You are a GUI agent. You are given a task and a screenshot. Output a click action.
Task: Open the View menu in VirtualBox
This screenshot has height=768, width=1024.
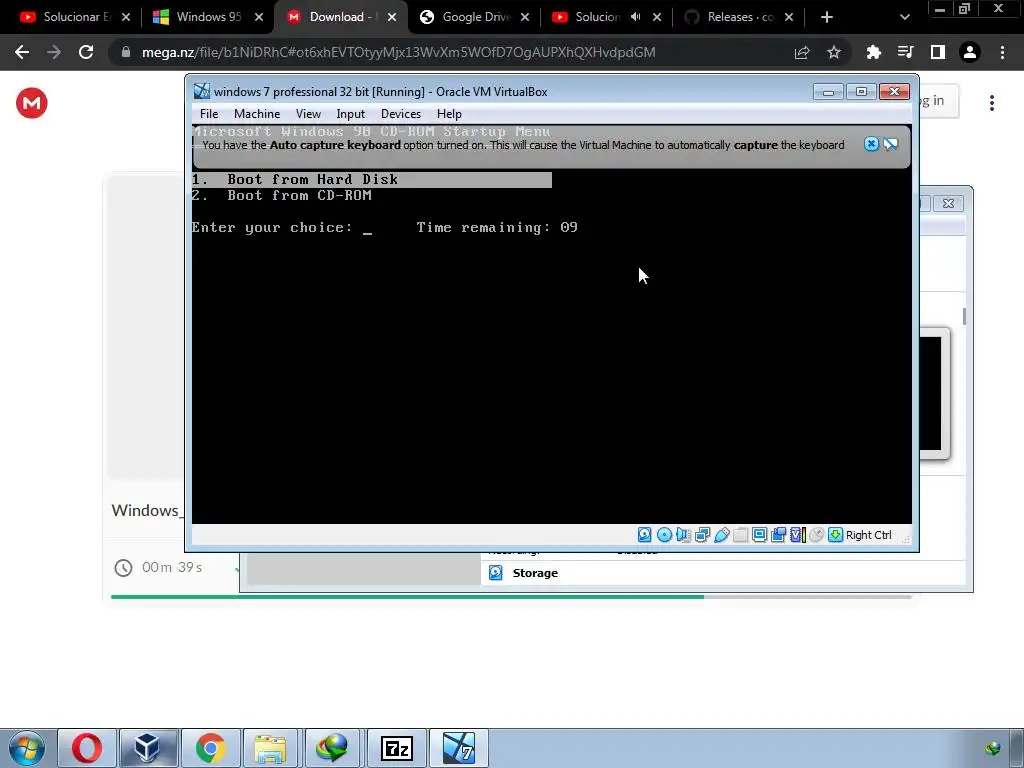click(x=308, y=114)
